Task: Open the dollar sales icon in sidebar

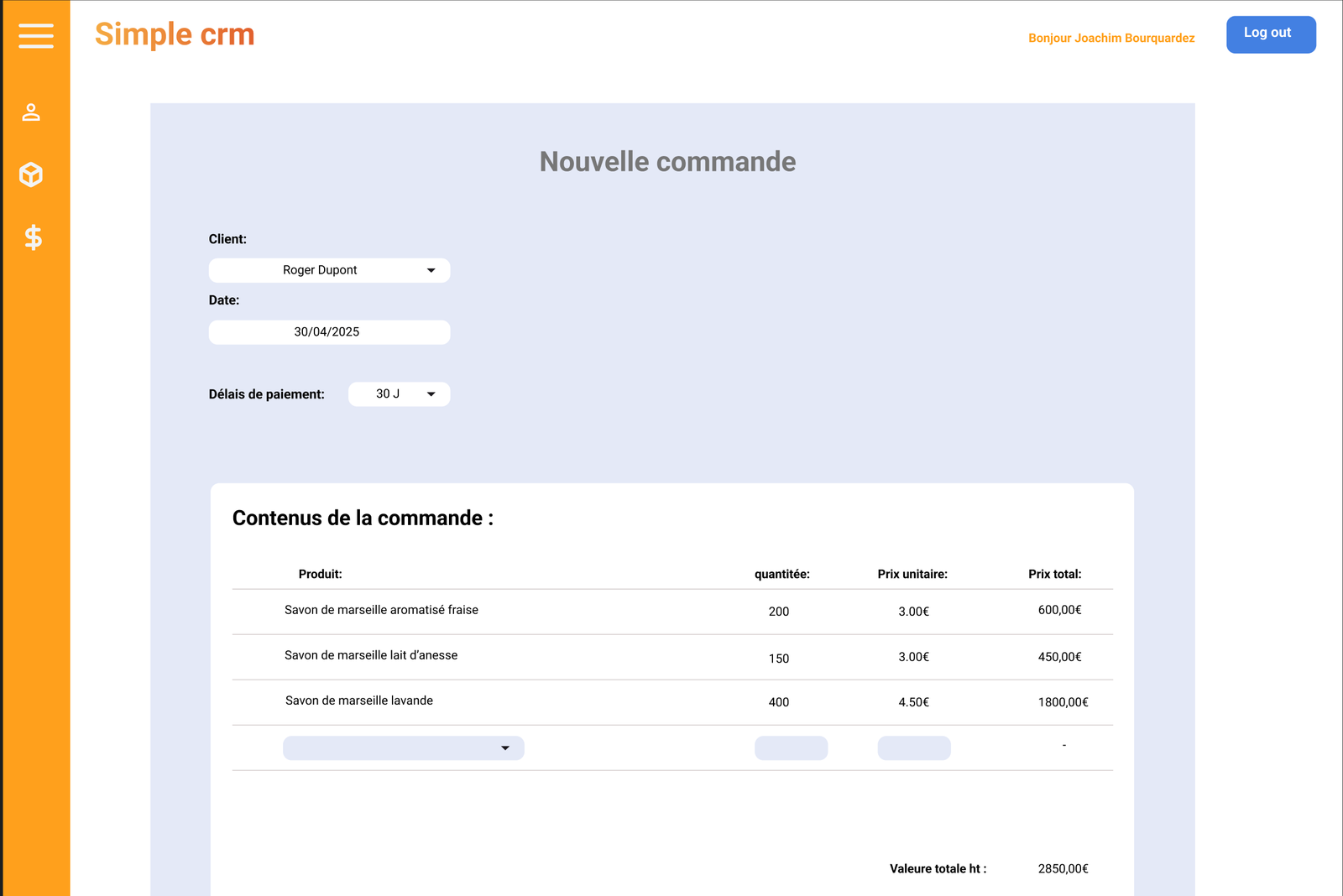Action: pyautogui.click(x=33, y=237)
